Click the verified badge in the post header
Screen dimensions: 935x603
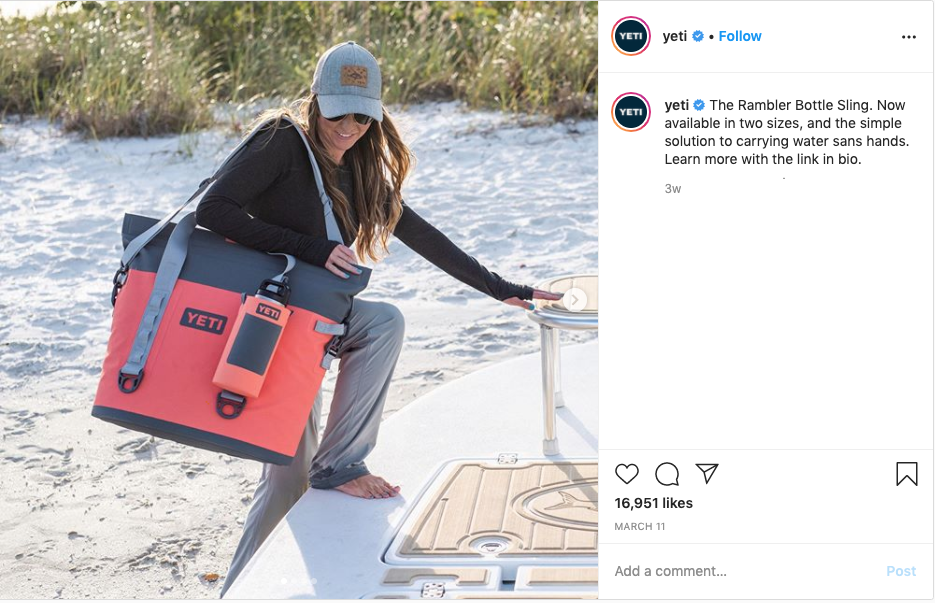[698, 36]
